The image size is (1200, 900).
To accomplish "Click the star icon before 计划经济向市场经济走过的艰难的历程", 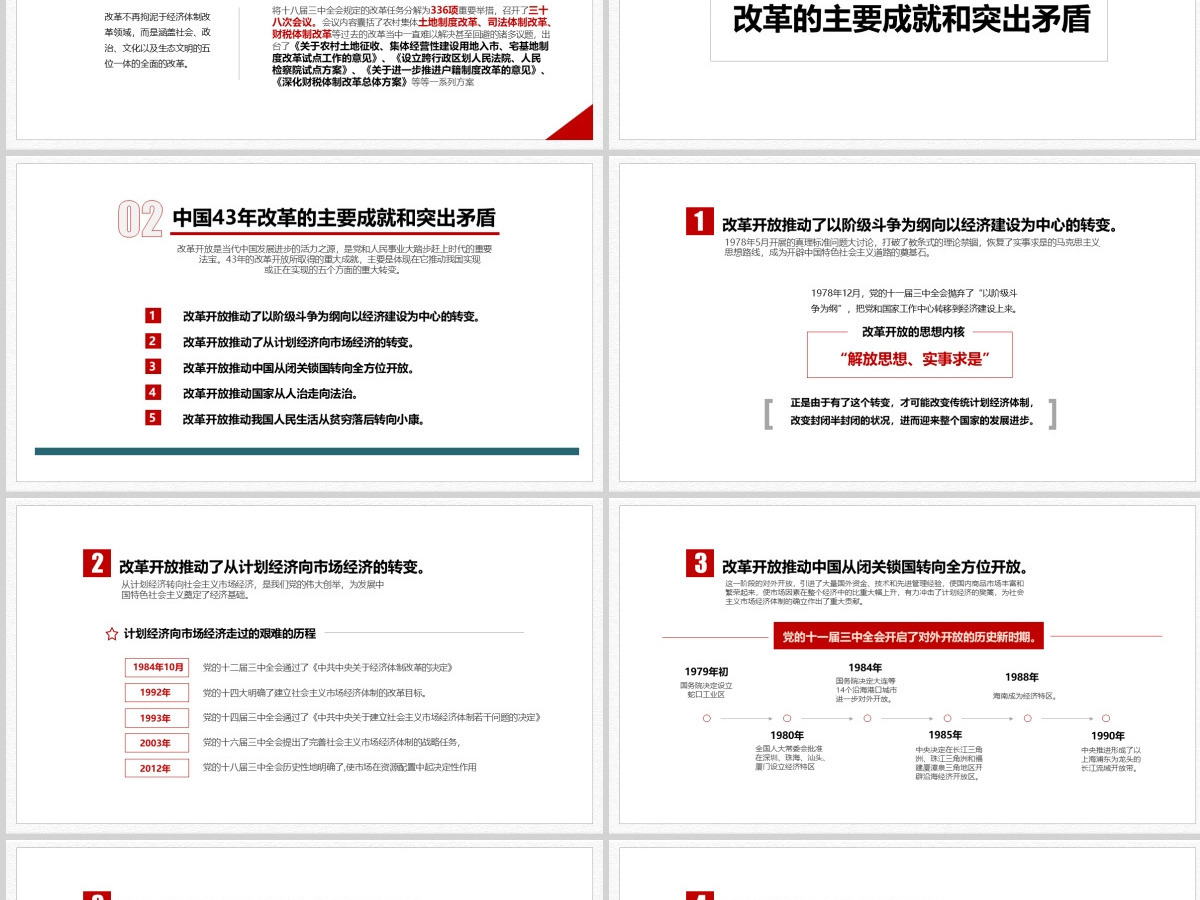I will (112, 633).
